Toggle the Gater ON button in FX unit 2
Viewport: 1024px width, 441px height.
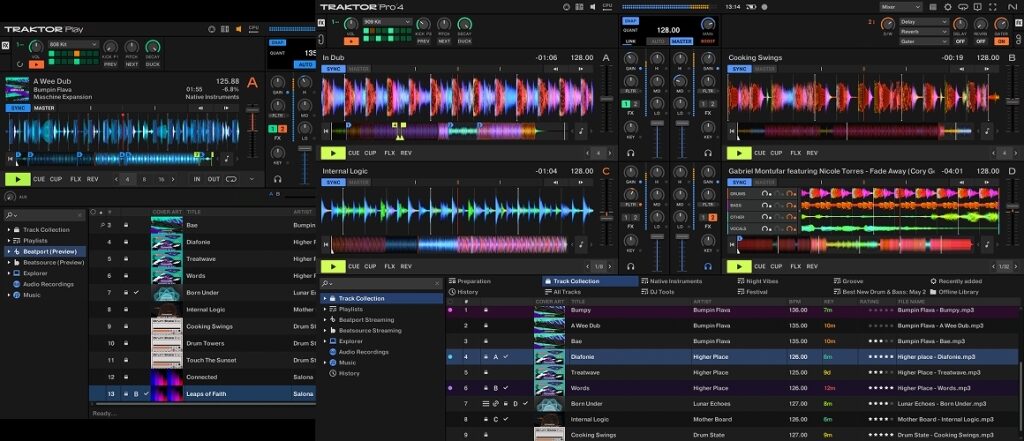pyautogui.click(x=1001, y=41)
